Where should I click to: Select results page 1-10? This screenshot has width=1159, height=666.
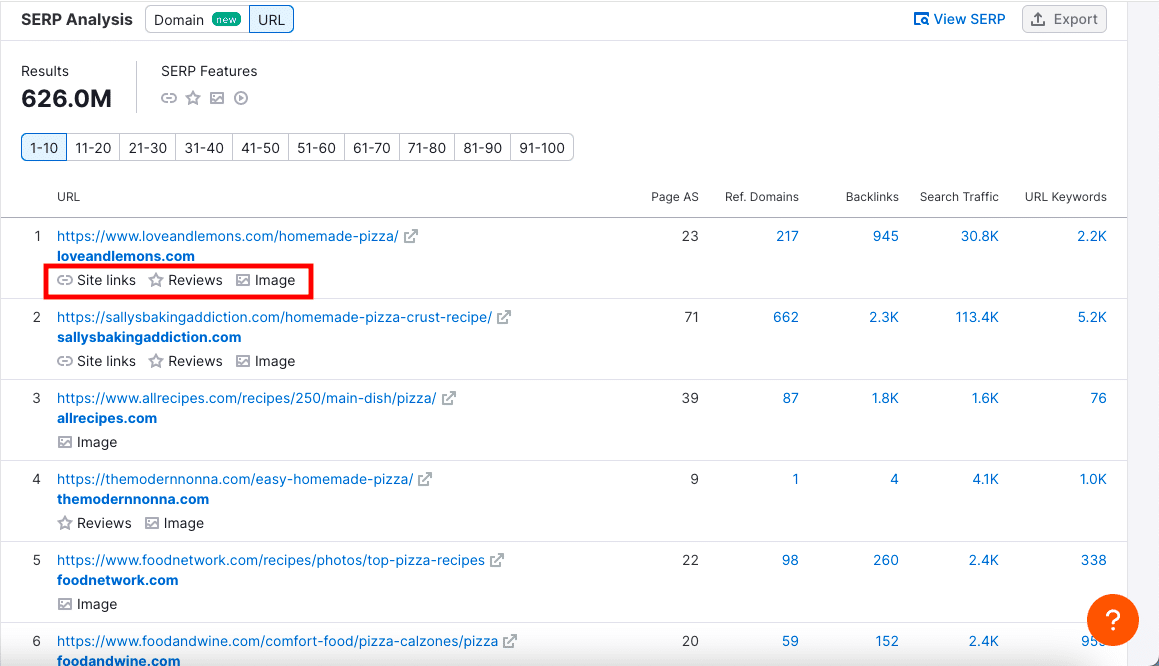[44, 148]
